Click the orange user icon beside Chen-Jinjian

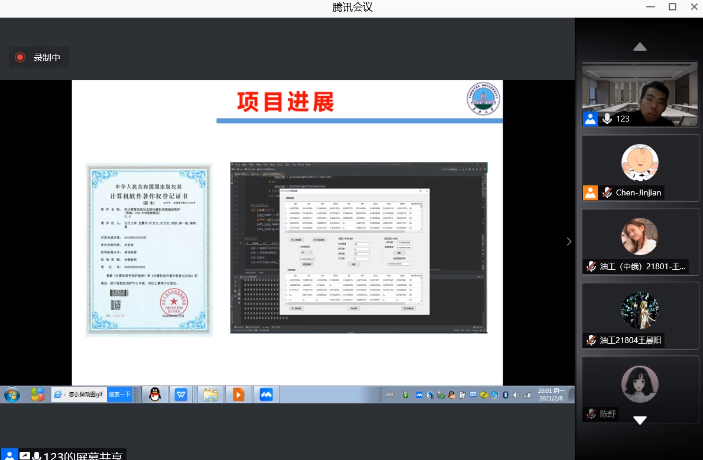point(591,193)
